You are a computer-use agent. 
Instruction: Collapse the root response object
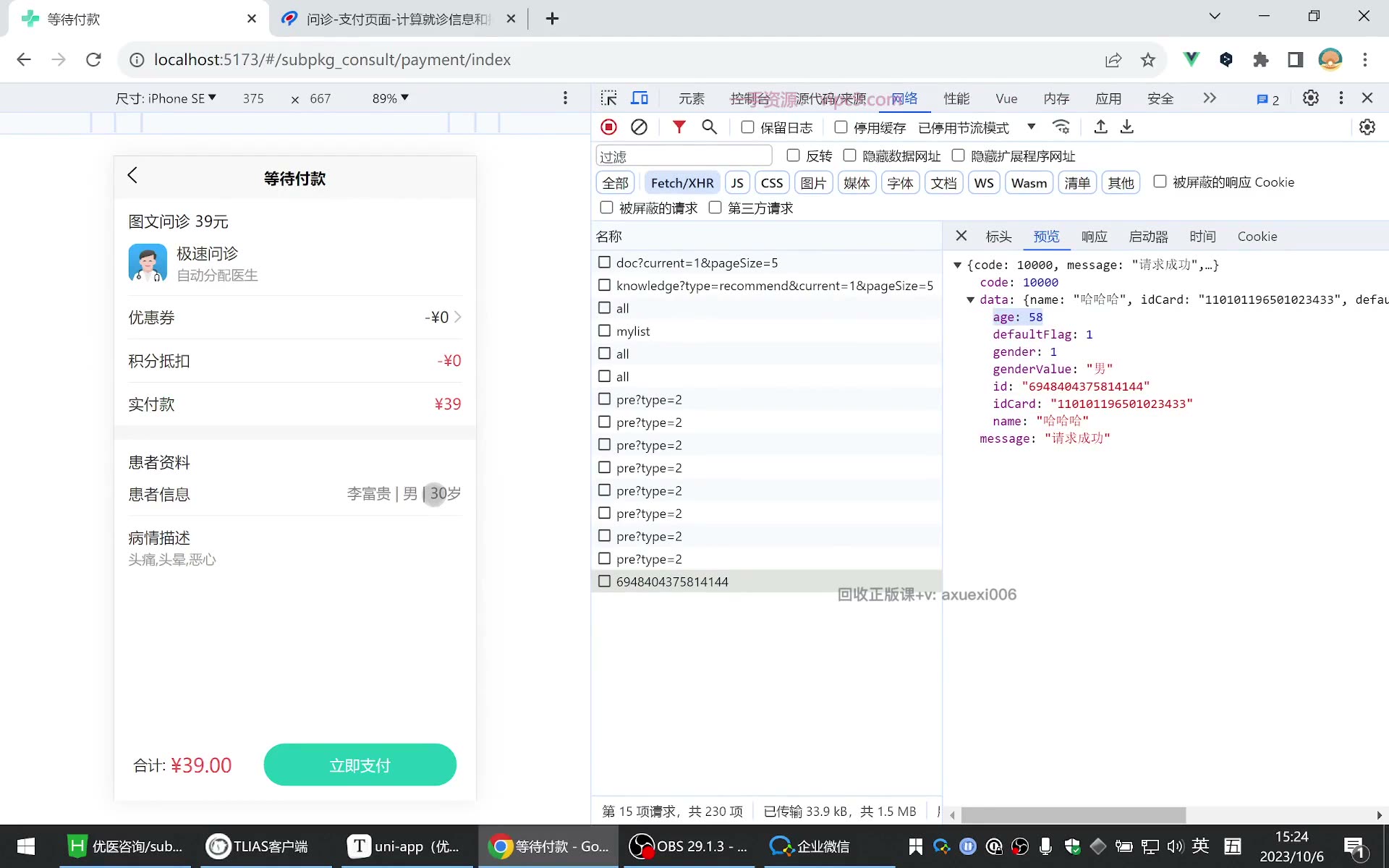tap(957, 265)
